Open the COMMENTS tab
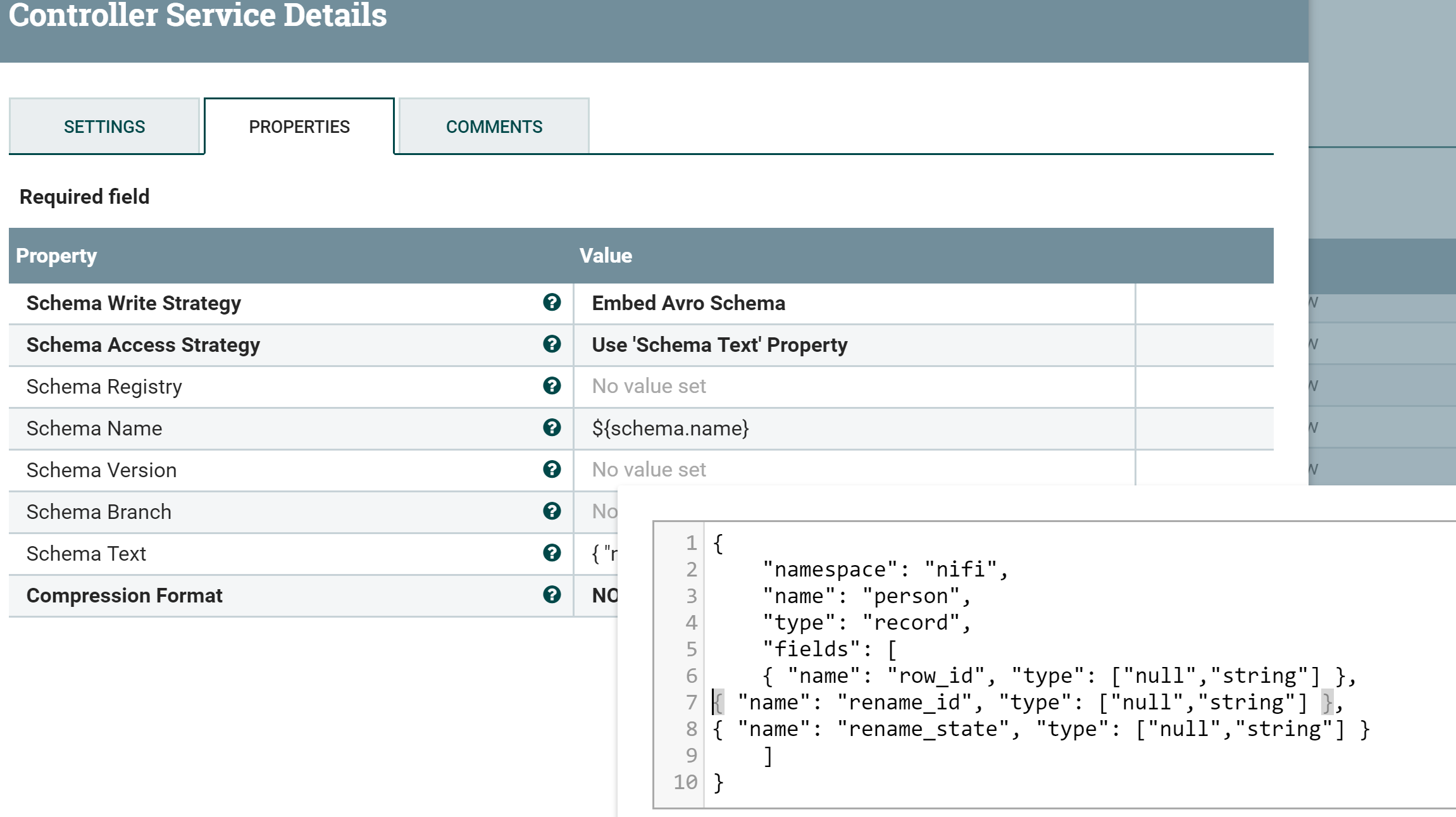The height and width of the screenshot is (817, 1456). click(x=494, y=127)
